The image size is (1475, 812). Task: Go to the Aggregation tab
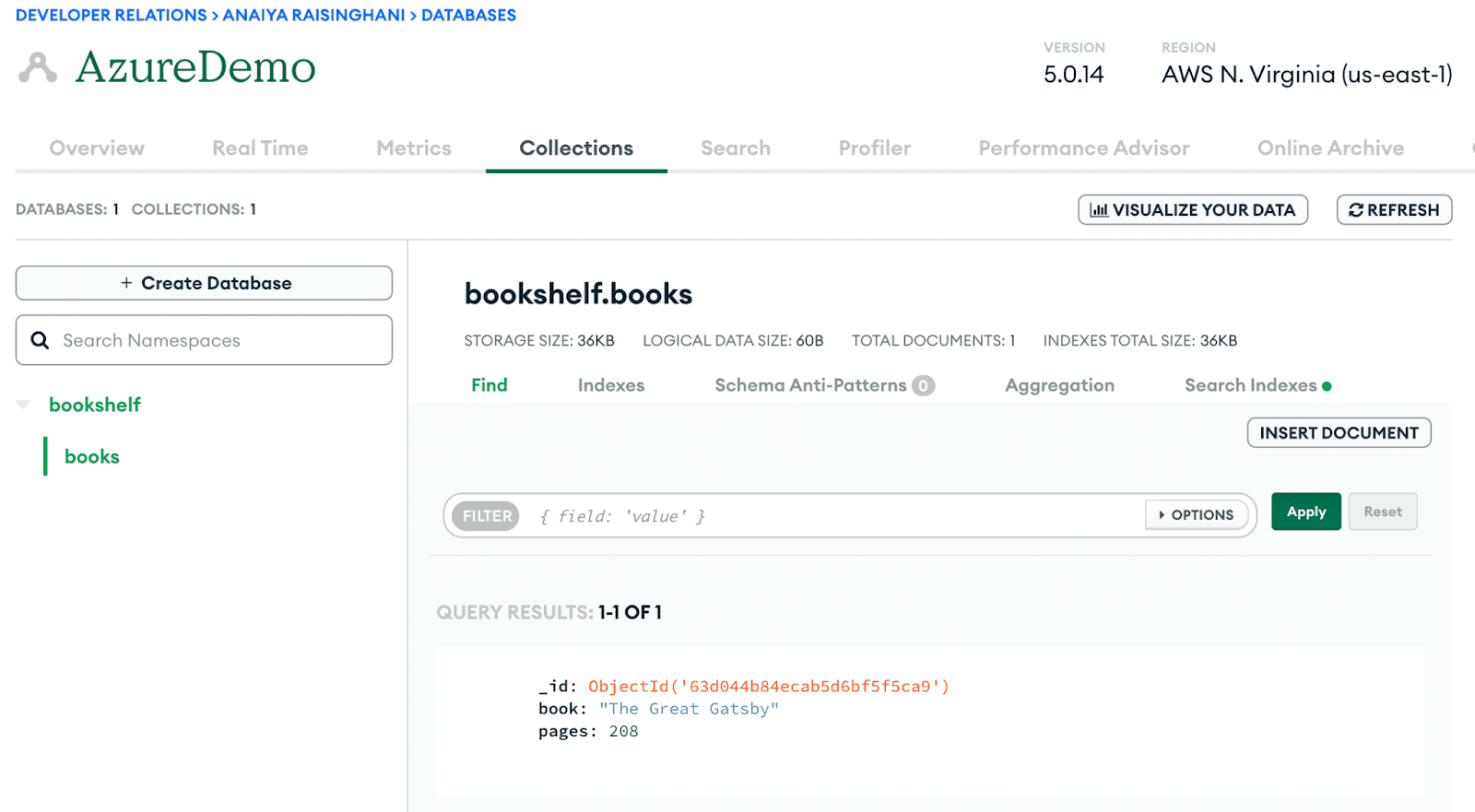[1059, 385]
